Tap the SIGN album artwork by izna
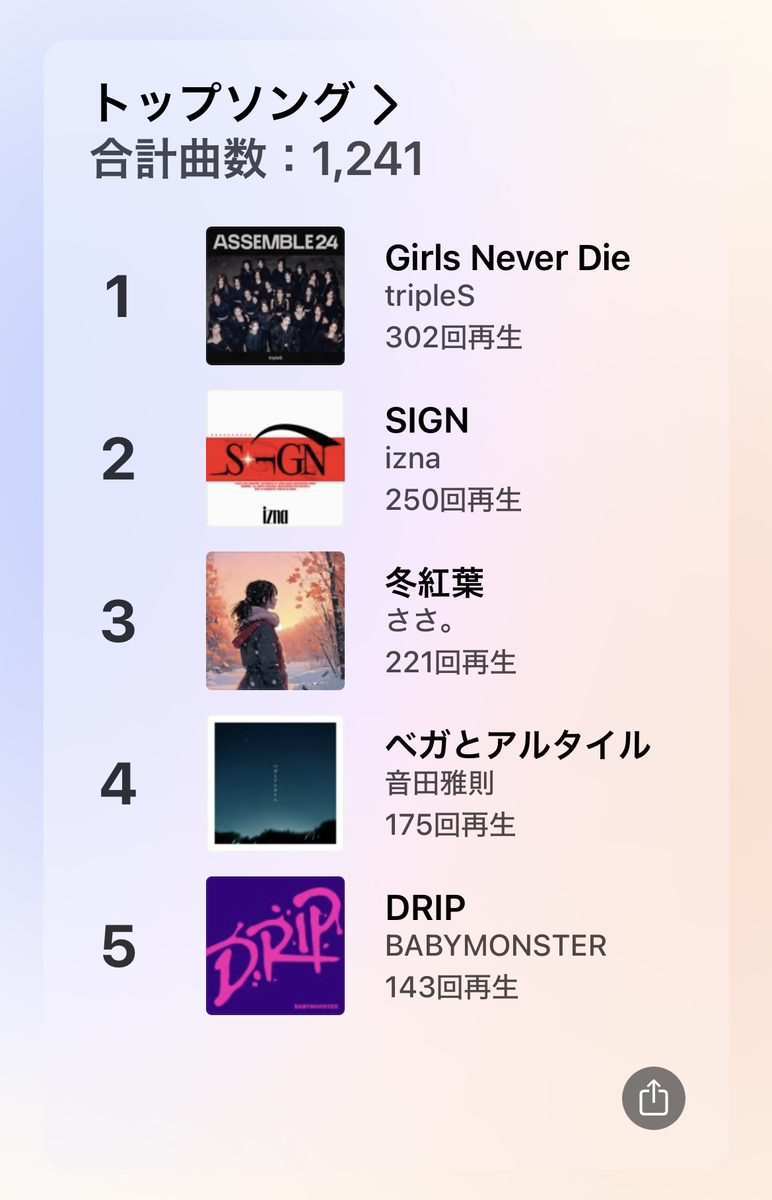This screenshot has width=772, height=1200. (275, 458)
